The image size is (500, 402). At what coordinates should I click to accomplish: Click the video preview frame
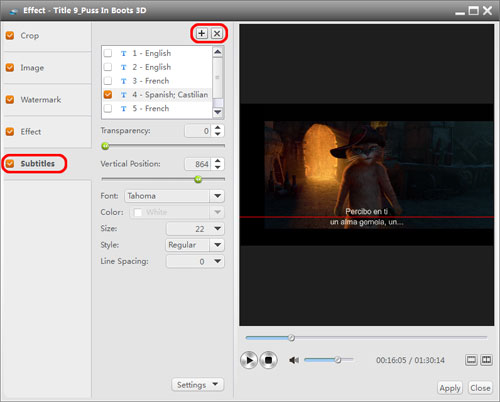pos(367,175)
